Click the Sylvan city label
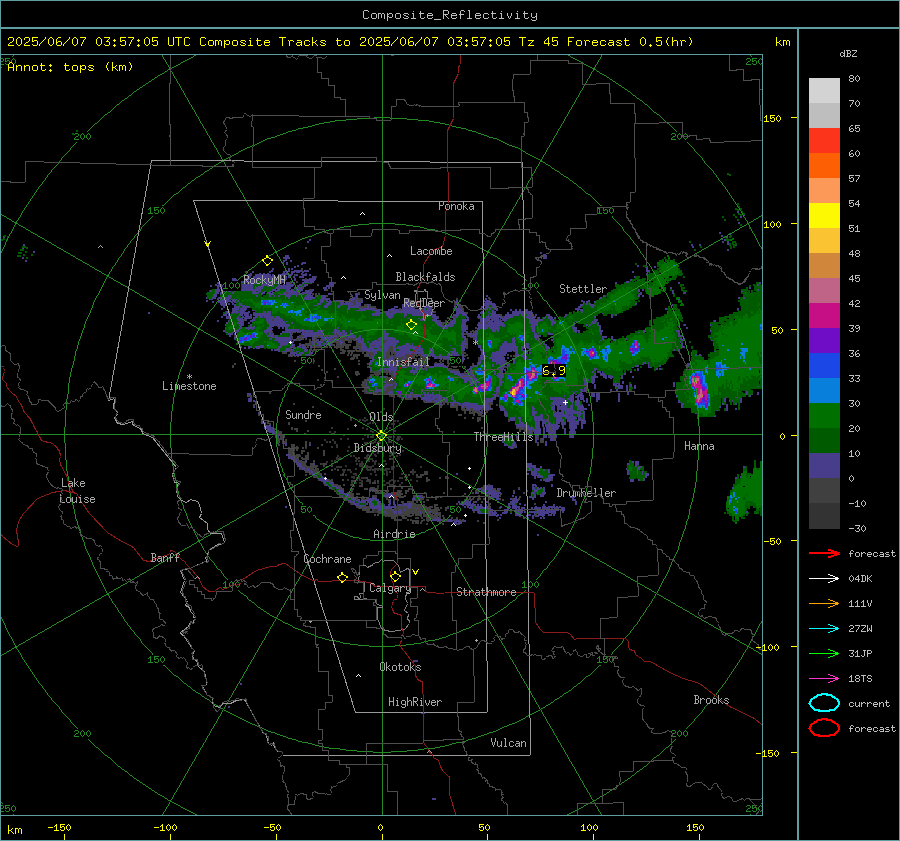The image size is (900, 841). tap(382, 295)
